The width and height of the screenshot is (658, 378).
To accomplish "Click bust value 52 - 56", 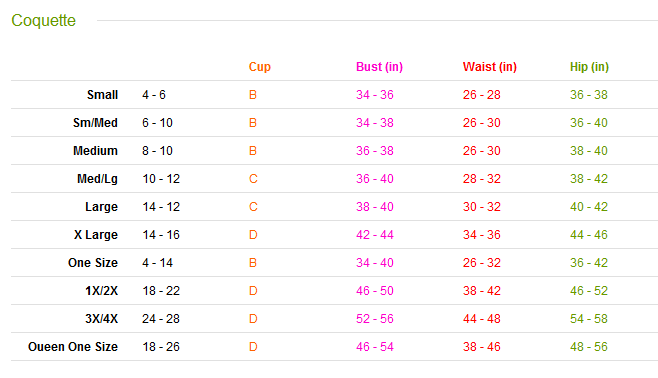I will click(x=375, y=319).
